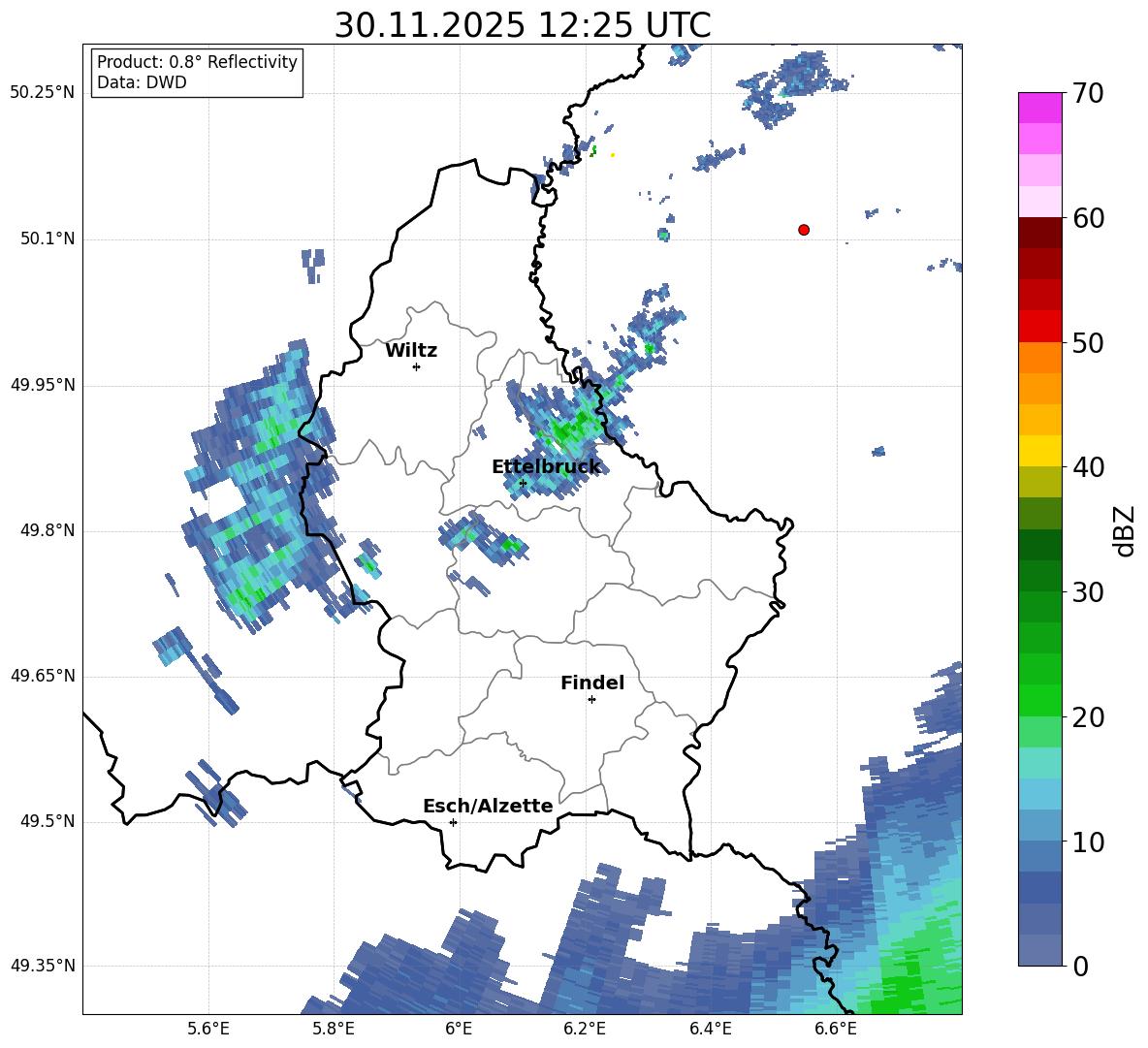Click the colorbar "40" tick label
Image resolution: width=1148 pixels, height=1048 pixels.
(1088, 467)
